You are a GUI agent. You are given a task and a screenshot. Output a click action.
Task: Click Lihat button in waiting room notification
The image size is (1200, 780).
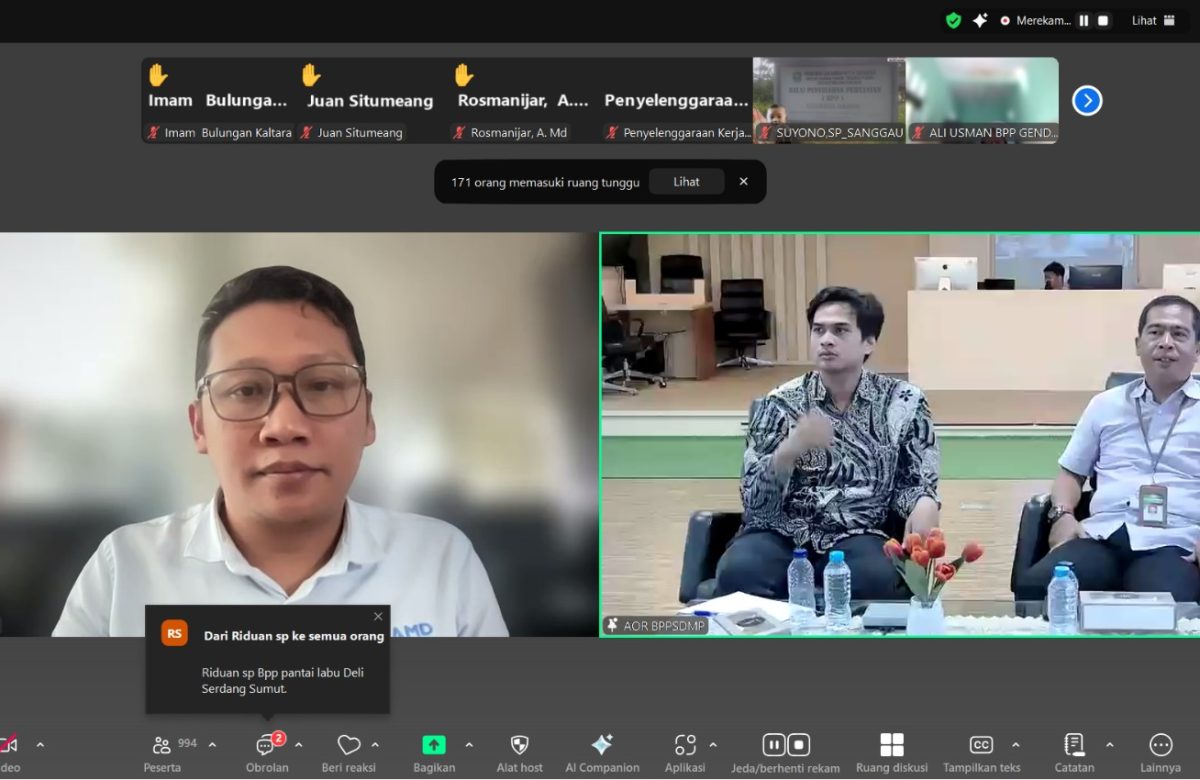[686, 182]
